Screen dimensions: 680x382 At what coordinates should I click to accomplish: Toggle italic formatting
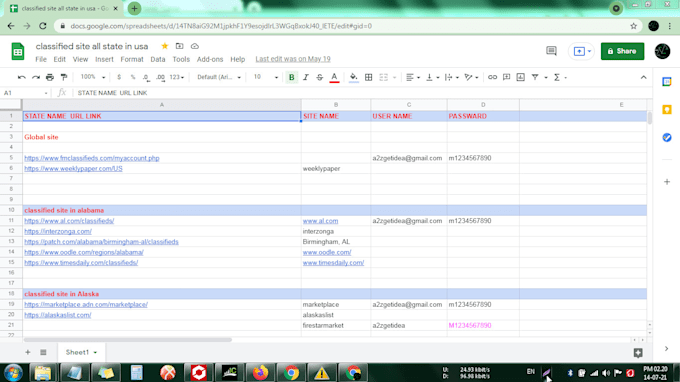click(306, 77)
